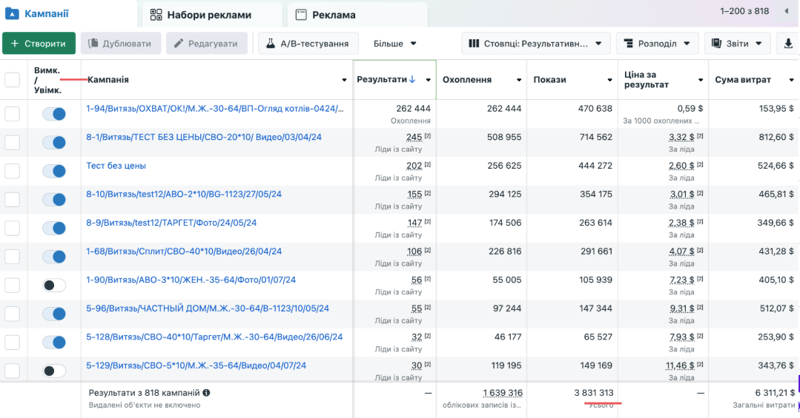Open campaign '8-9/Витязь/test12/ТАРГЕТ/Фото' link
This screenshot has height=418, width=800.
pyautogui.click(x=171, y=223)
